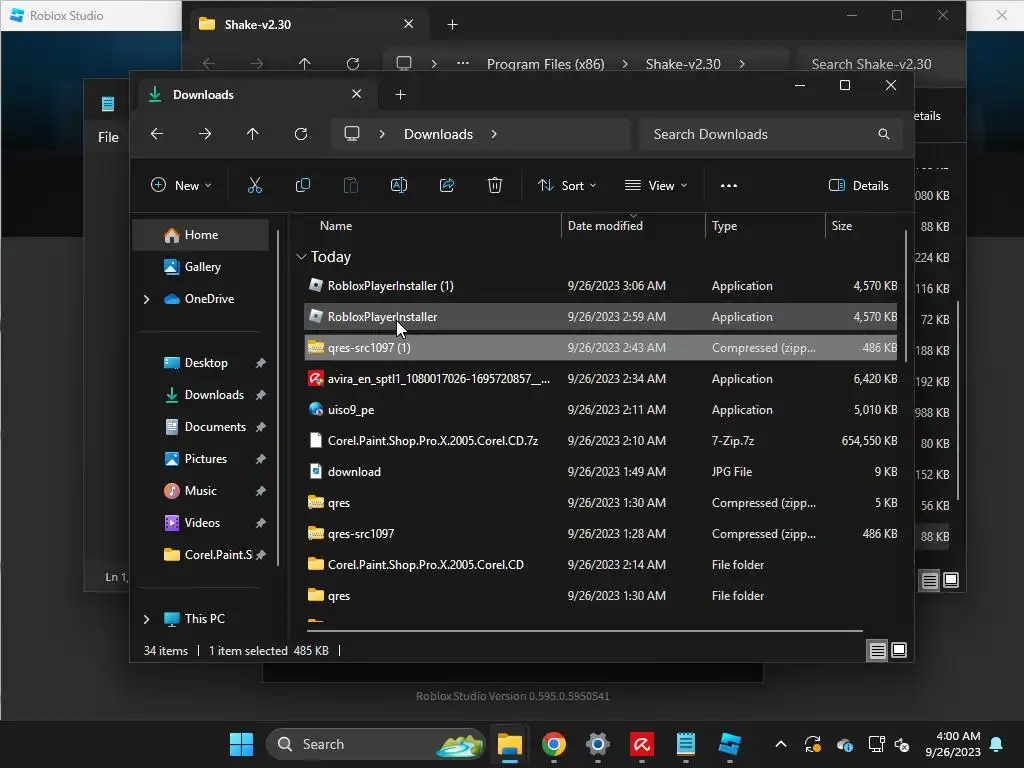The image size is (1024, 768).
Task: Click the Delete trash can icon
Action: click(x=495, y=185)
